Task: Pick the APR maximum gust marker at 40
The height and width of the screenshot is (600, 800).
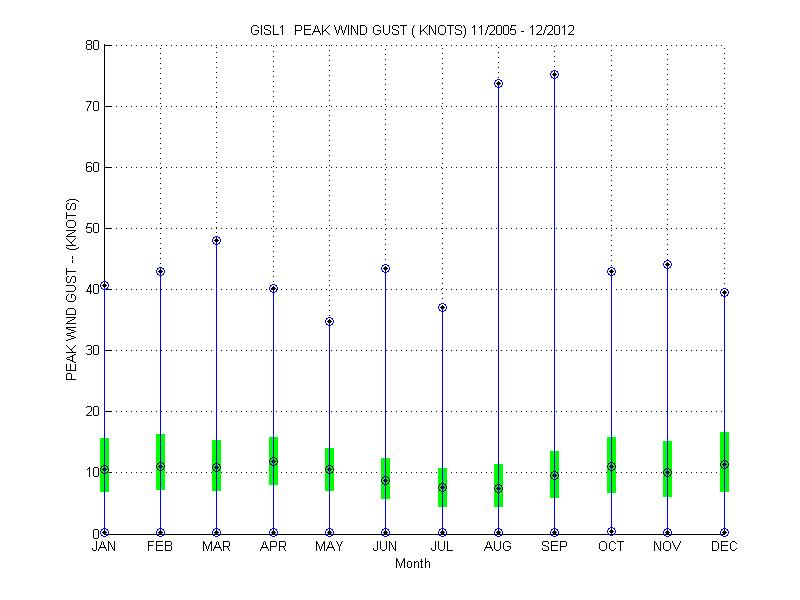Action: click(x=273, y=289)
